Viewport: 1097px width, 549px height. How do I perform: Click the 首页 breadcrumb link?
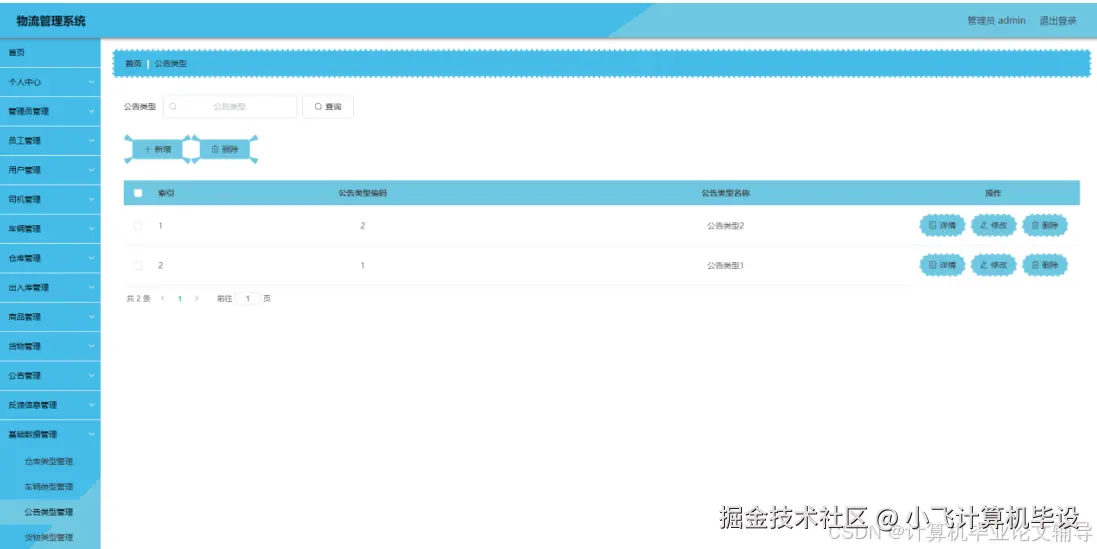click(x=133, y=64)
